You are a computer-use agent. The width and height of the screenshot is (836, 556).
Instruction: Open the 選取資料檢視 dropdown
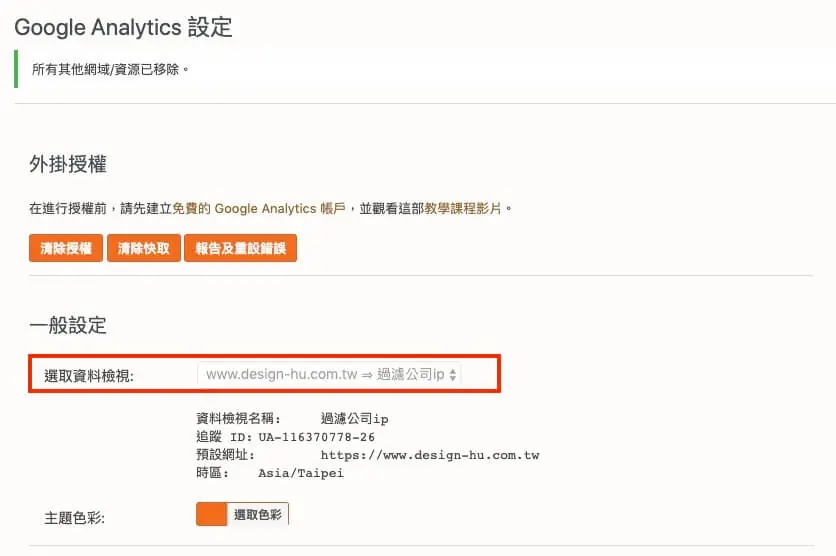click(329, 374)
